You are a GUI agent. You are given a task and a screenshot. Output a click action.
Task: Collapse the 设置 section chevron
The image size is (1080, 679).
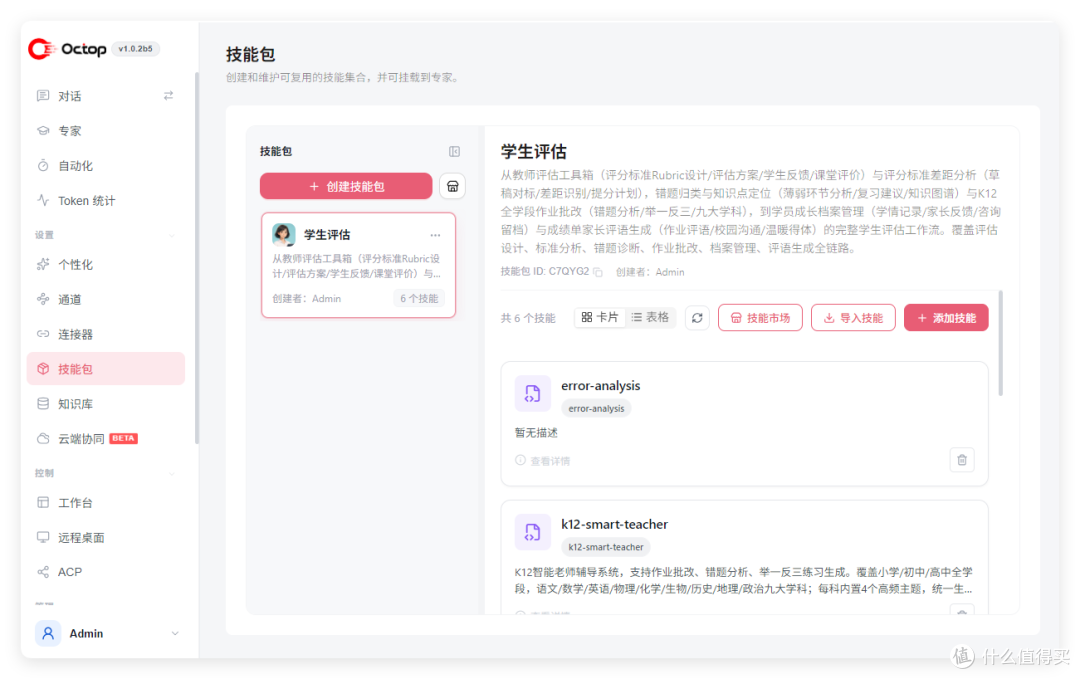(x=172, y=236)
